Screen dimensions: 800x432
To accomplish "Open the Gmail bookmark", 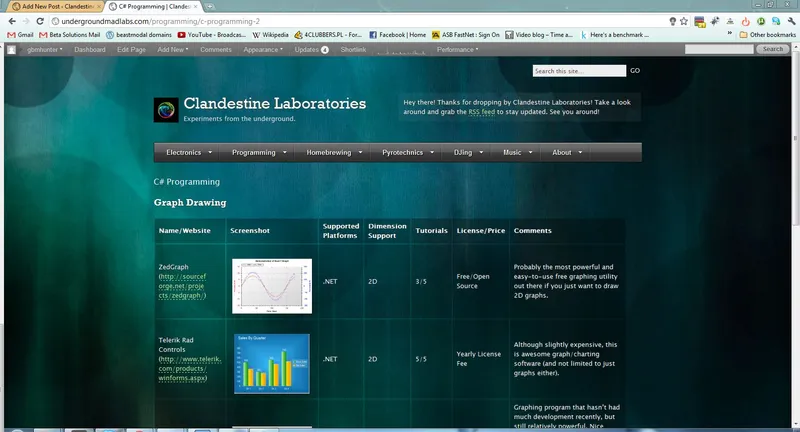I will click(19, 35).
